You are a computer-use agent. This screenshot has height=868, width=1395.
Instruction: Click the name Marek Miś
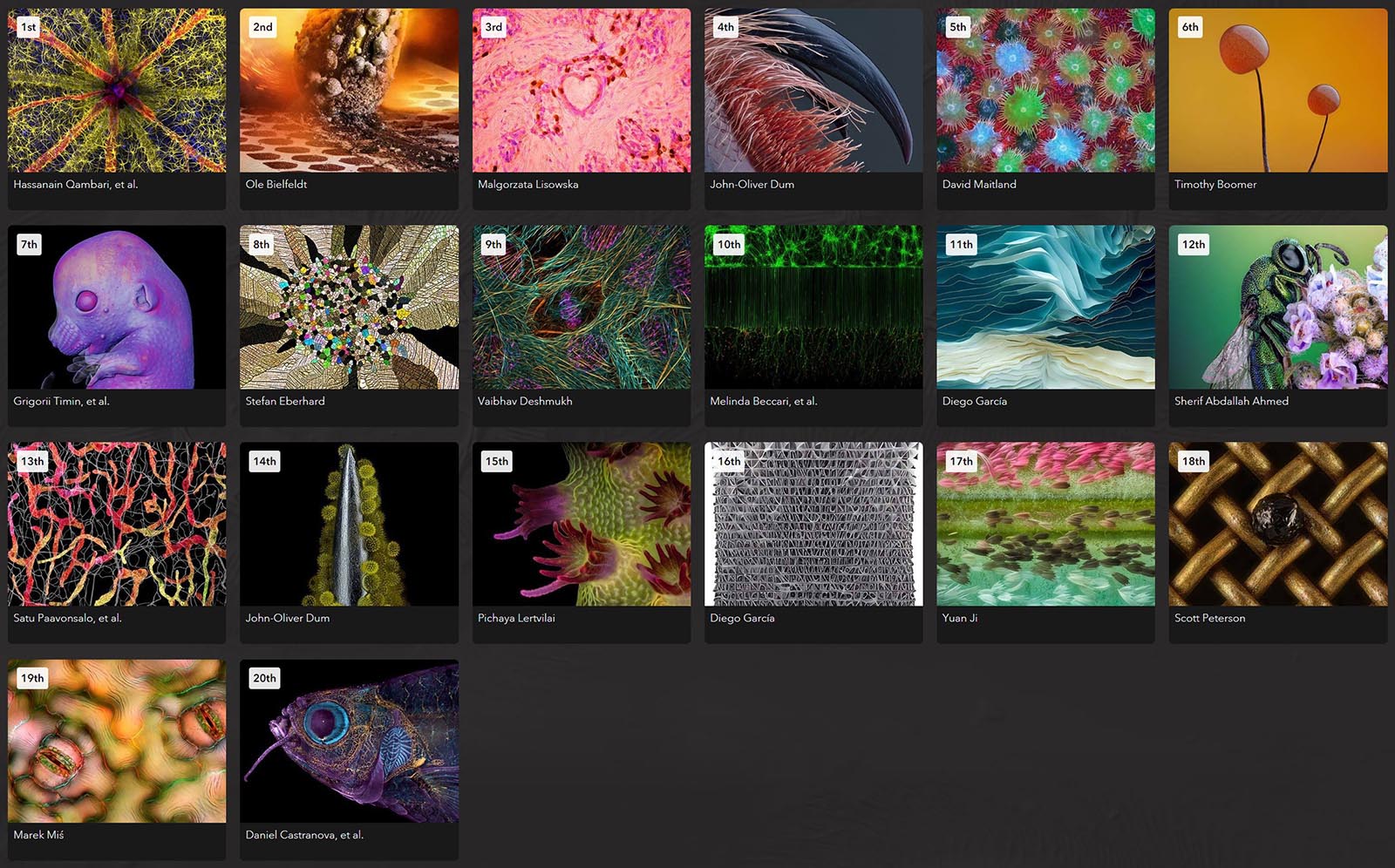point(38,835)
